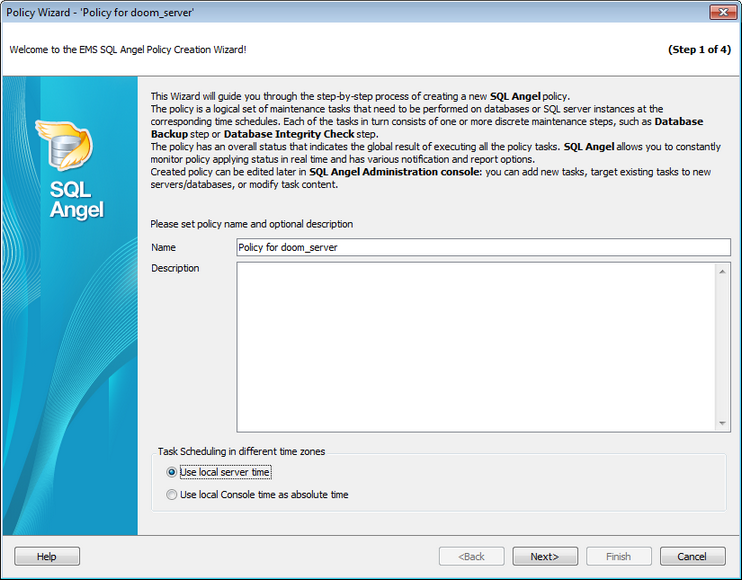This screenshot has height=580, width=742.
Task: Go to next step with Next> button
Action: point(545,556)
